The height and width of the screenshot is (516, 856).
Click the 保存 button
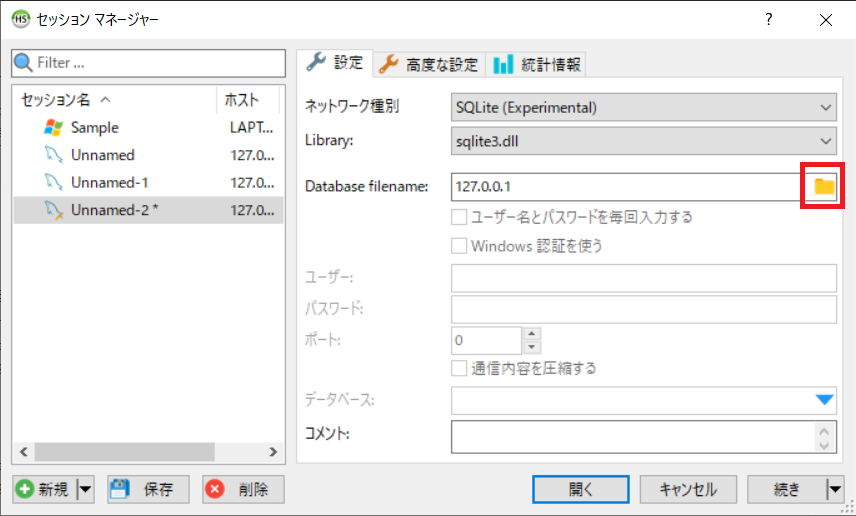(x=148, y=489)
